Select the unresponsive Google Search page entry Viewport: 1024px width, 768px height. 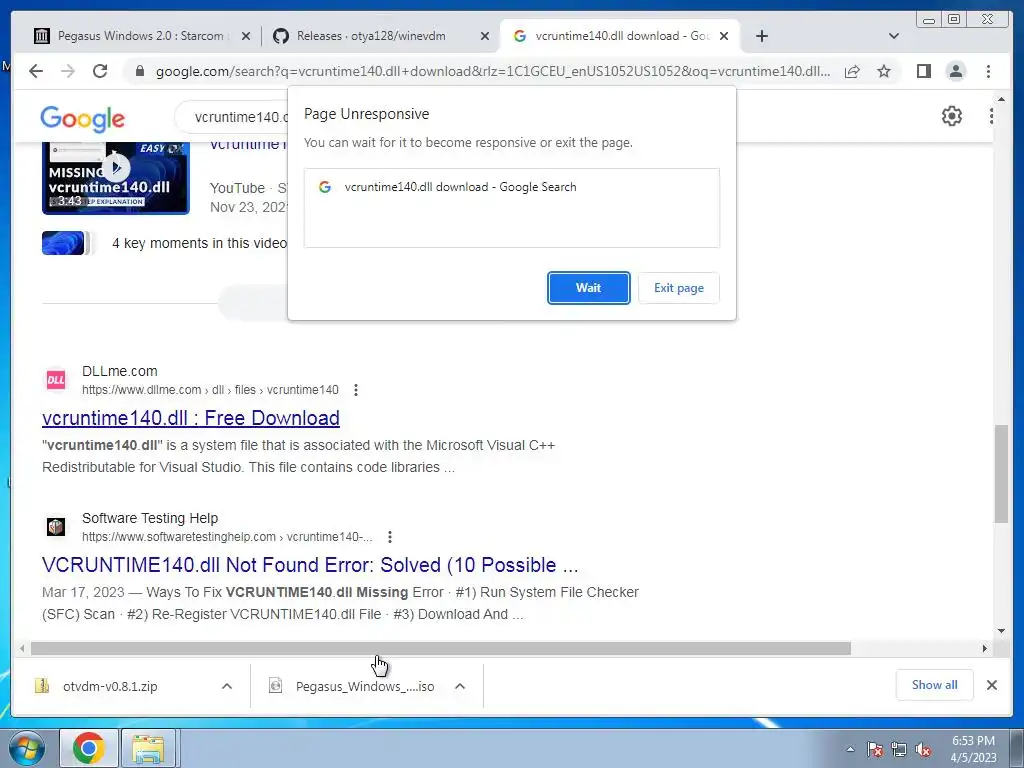pyautogui.click(x=511, y=187)
